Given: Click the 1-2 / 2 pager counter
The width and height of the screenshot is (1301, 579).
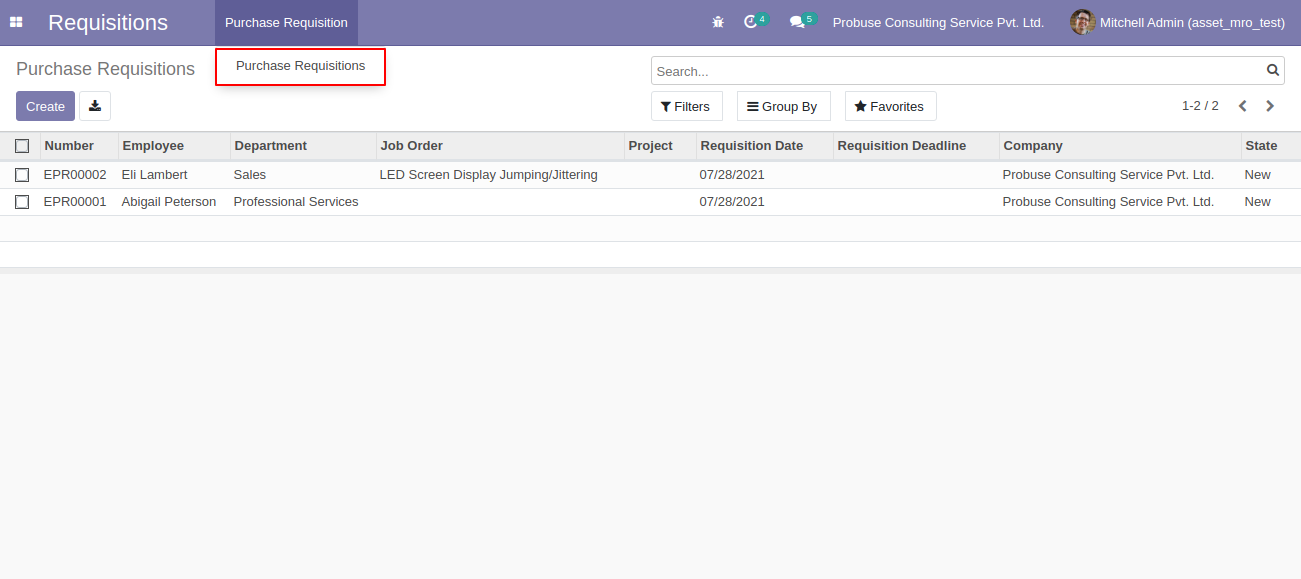Looking at the screenshot, I should coord(1200,106).
